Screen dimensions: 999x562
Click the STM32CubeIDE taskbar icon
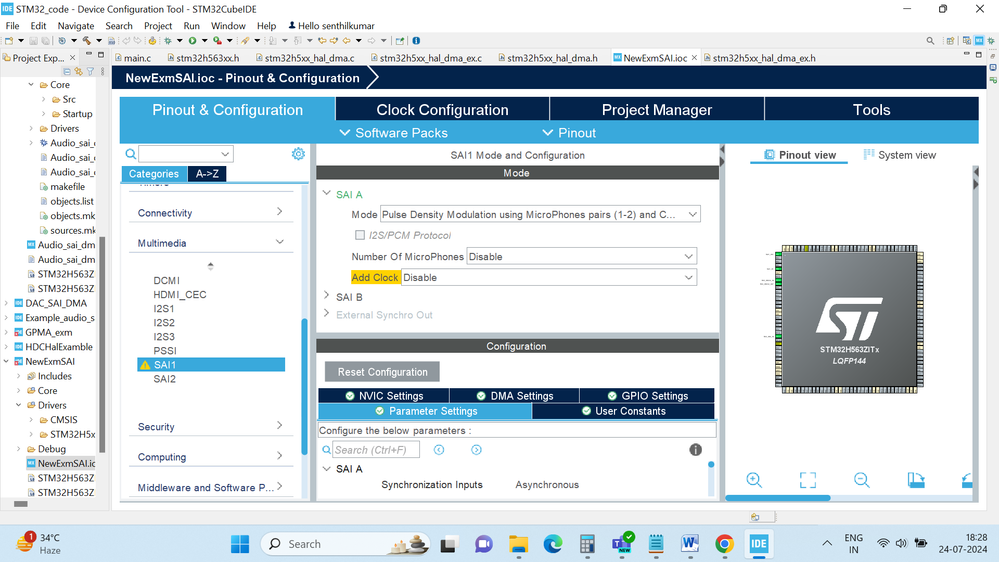[x=758, y=544]
